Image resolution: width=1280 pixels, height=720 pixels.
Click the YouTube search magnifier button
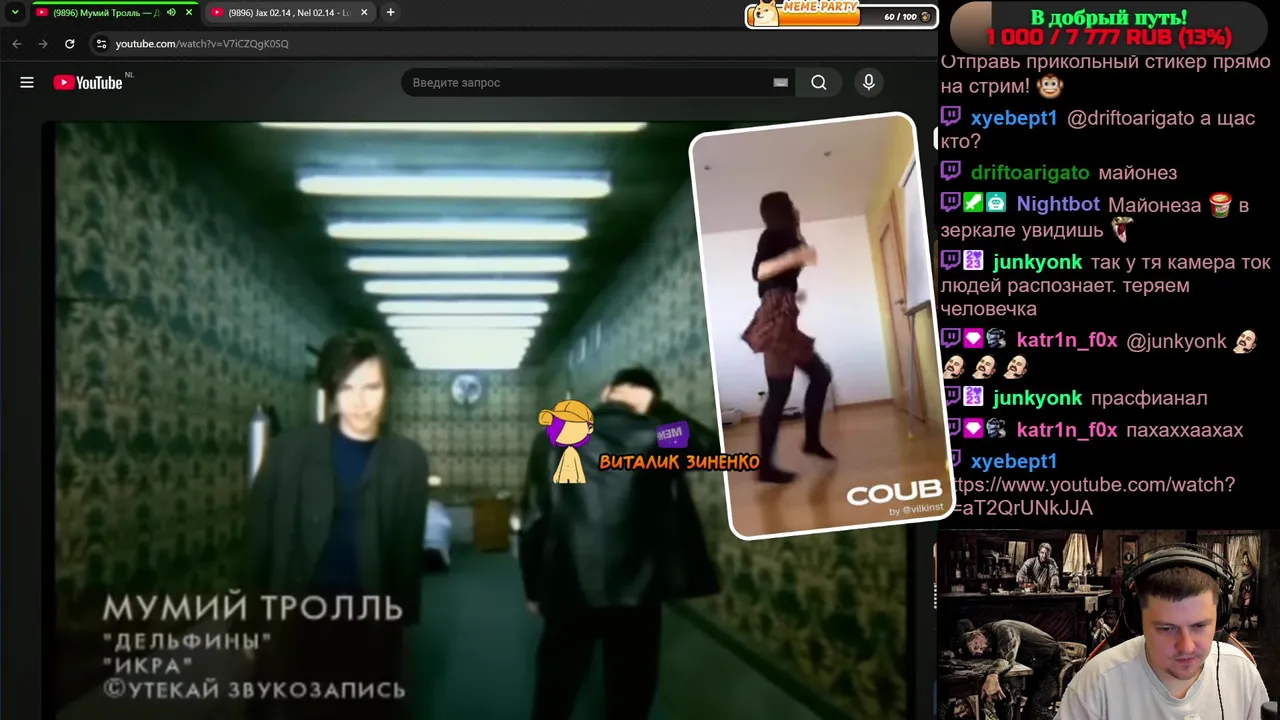pyautogui.click(x=819, y=83)
